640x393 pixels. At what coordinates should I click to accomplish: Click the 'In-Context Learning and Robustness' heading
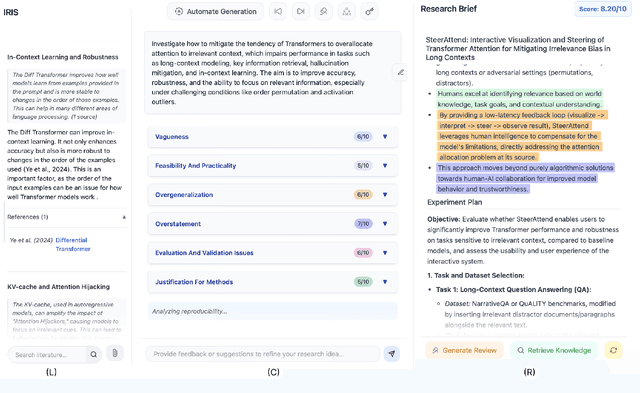(63, 57)
